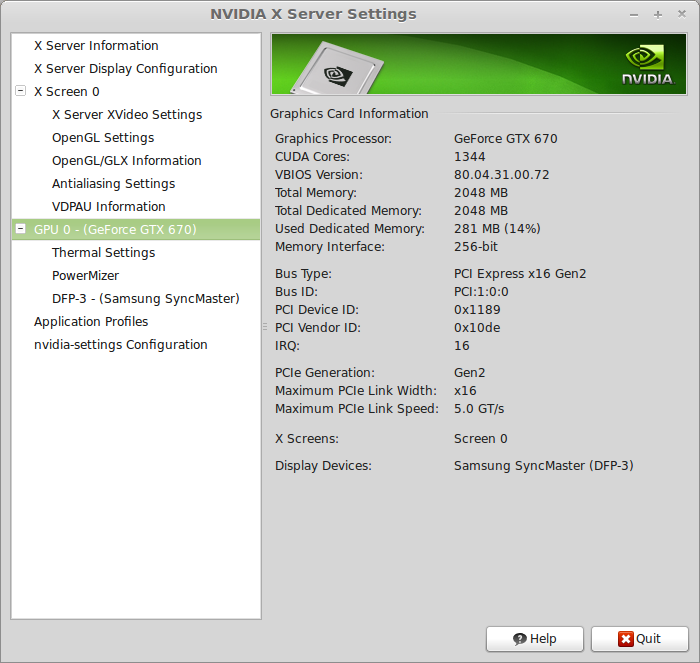The height and width of the screenshot is (663, 700).
Task: Maximize the window with plus button
Action: pos(658,15)
